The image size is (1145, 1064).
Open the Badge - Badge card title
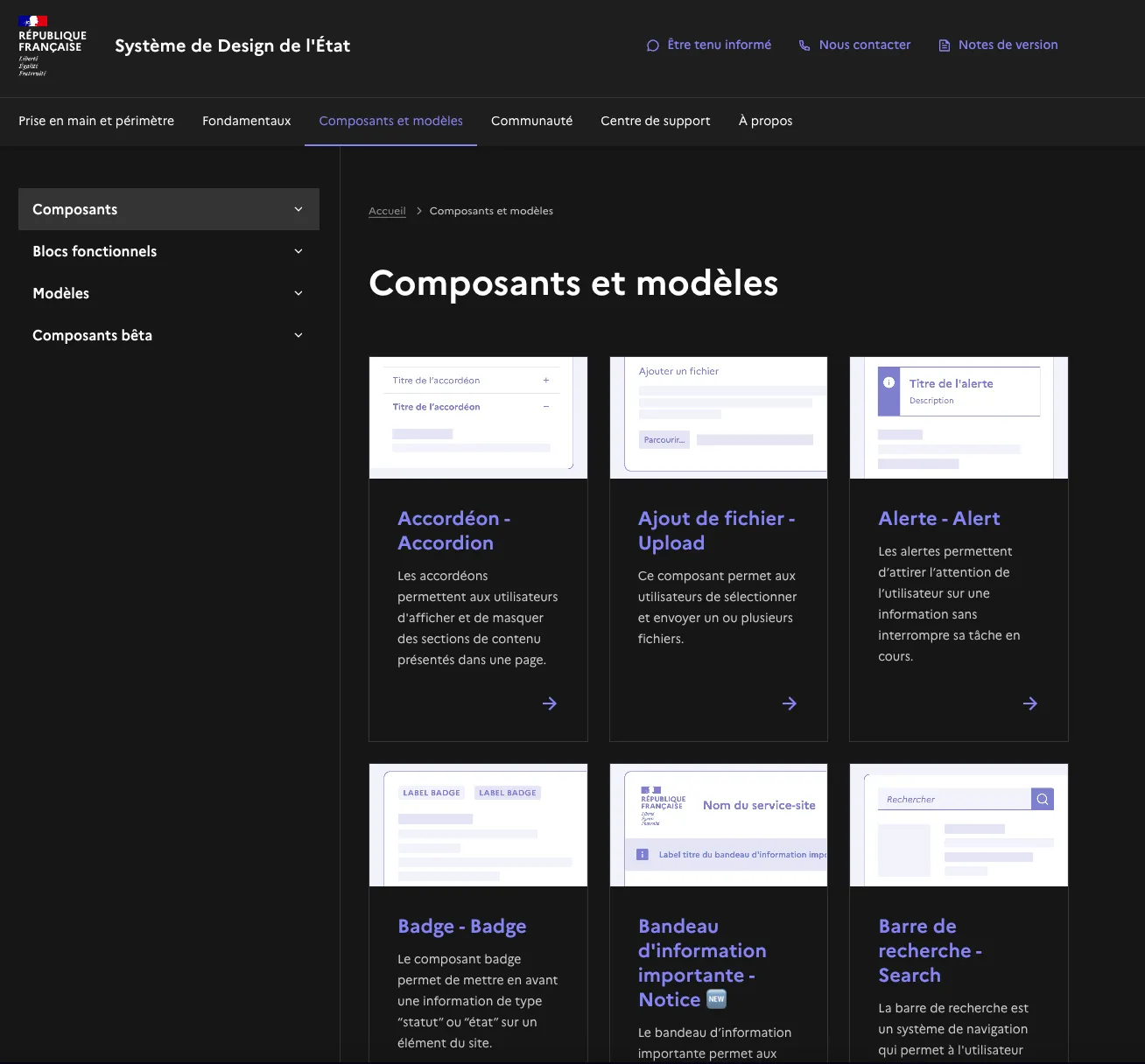[462, 926]
